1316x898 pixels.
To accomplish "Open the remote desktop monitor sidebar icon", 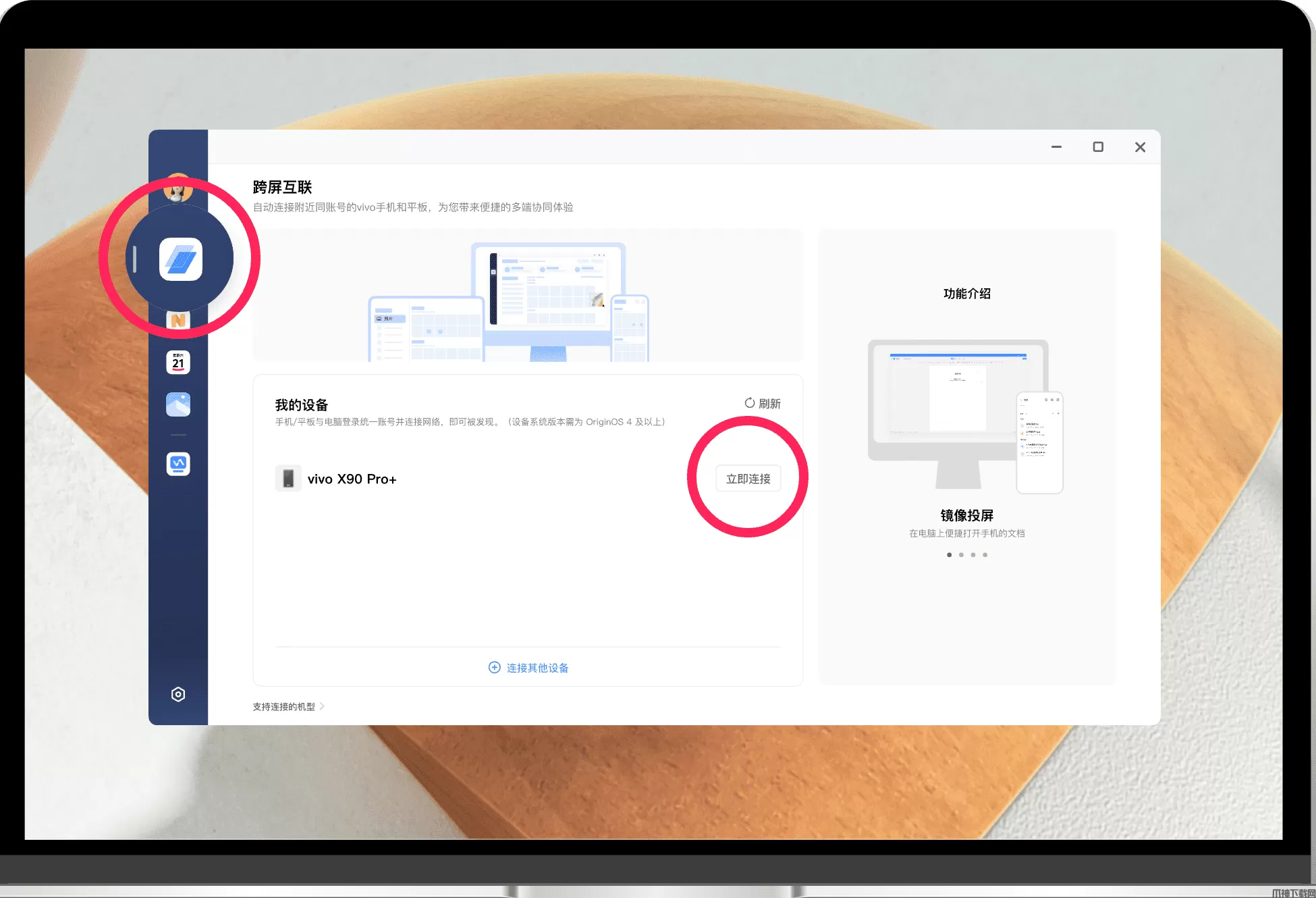I will (x=178, y=463).
